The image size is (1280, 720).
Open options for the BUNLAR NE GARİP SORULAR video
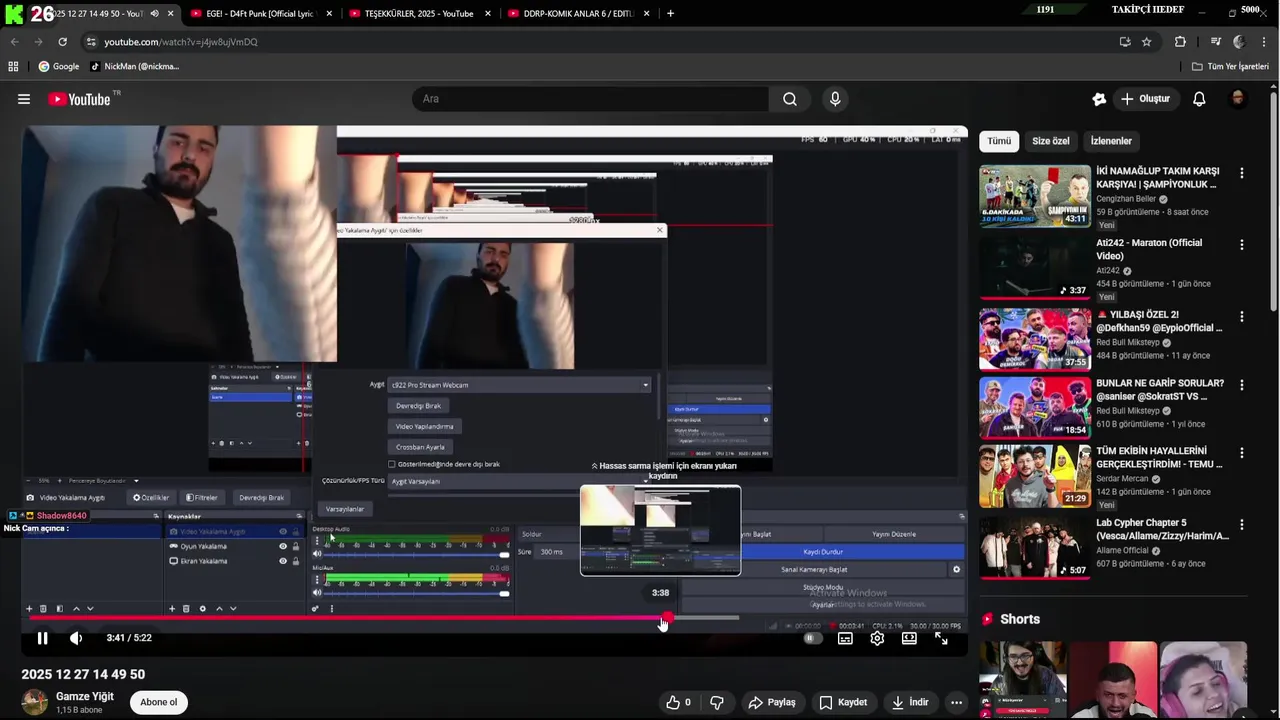1242,385
